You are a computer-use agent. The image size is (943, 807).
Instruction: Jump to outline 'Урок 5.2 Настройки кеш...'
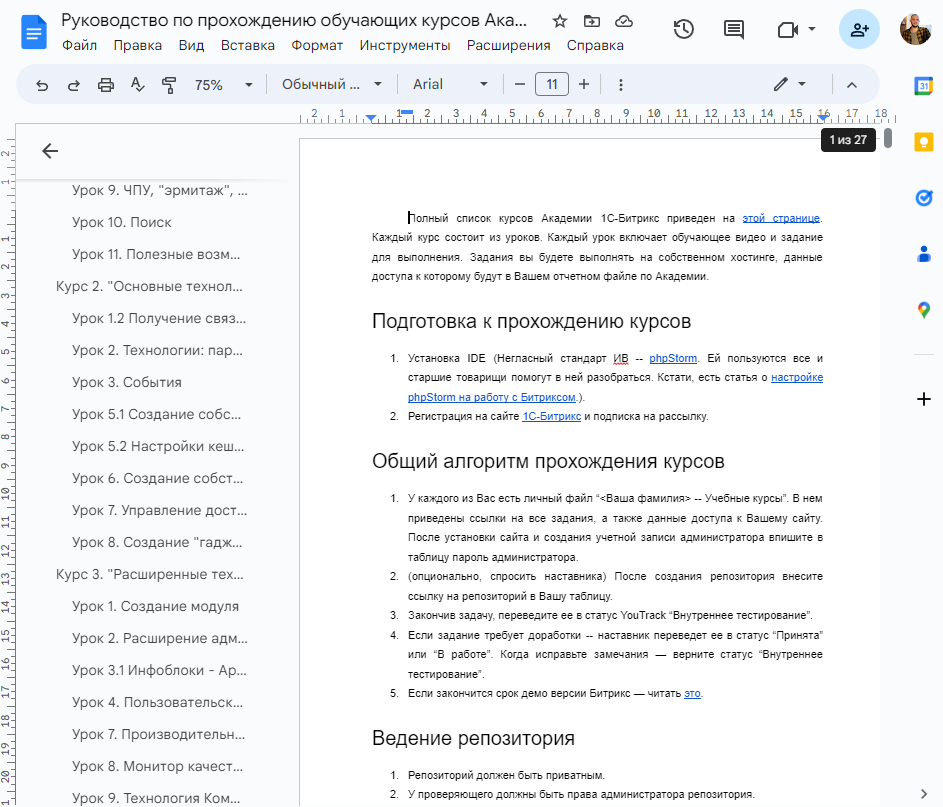point(158,446)
